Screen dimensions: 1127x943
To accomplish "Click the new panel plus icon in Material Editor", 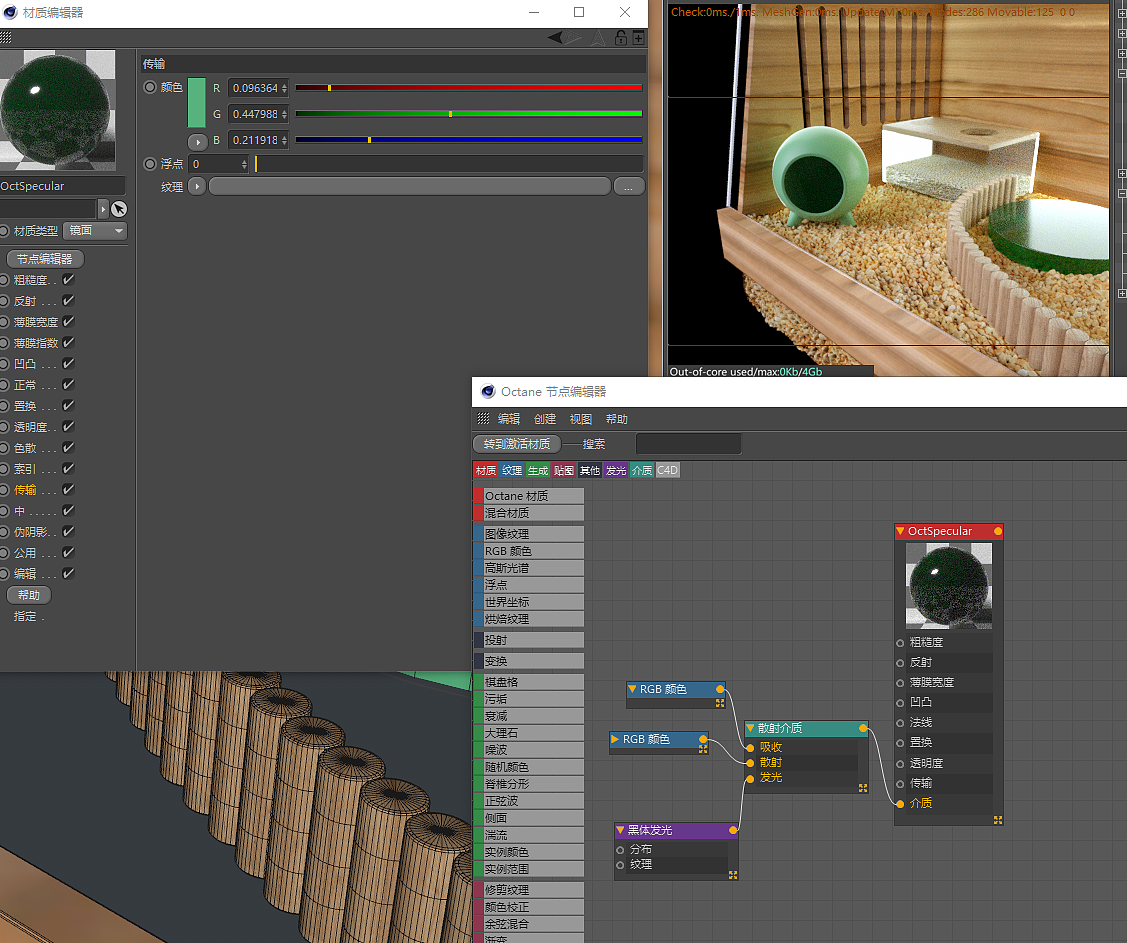I will coord(638,38).
